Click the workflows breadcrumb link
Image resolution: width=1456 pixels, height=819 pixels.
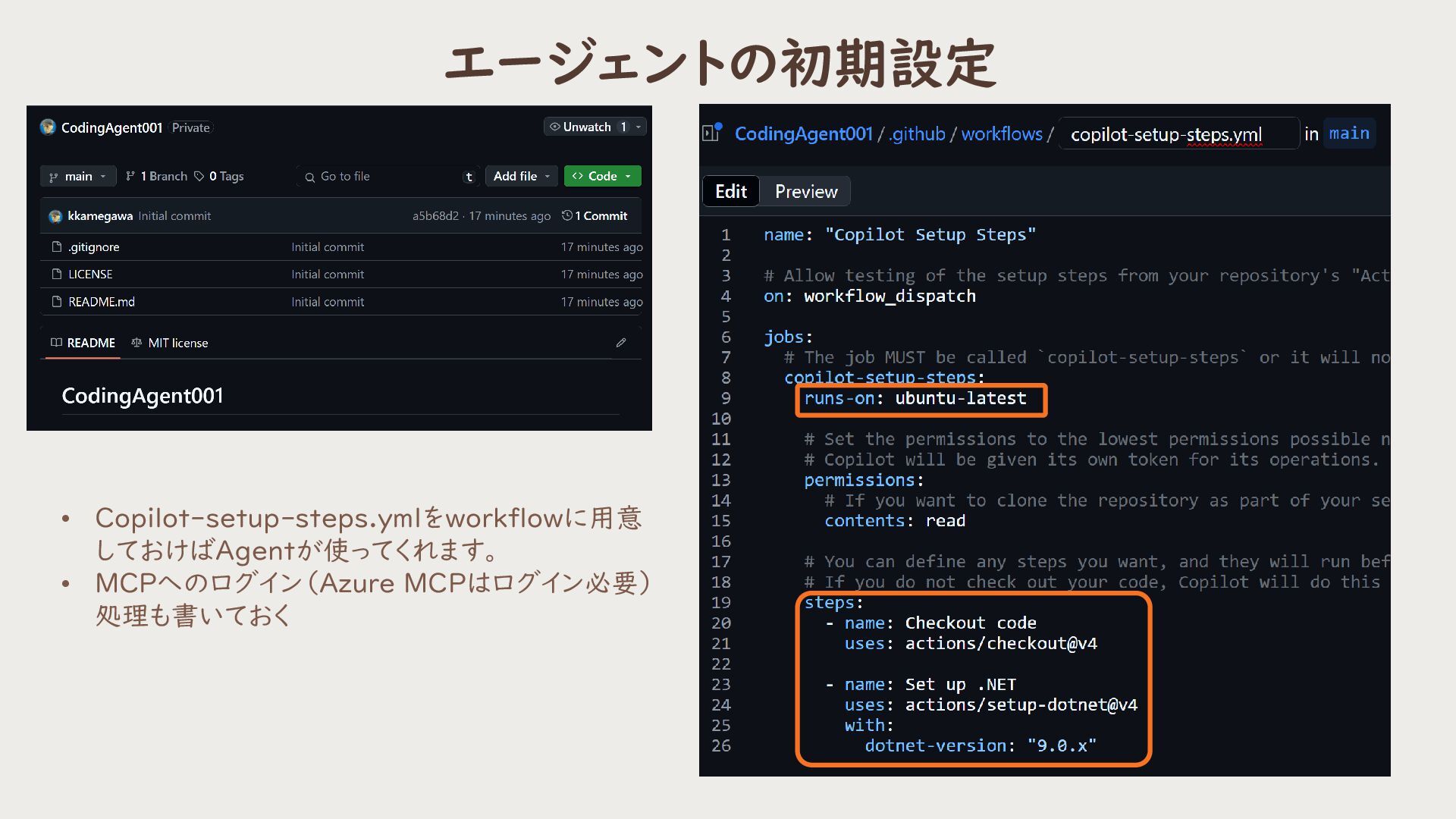(1001, 134)
